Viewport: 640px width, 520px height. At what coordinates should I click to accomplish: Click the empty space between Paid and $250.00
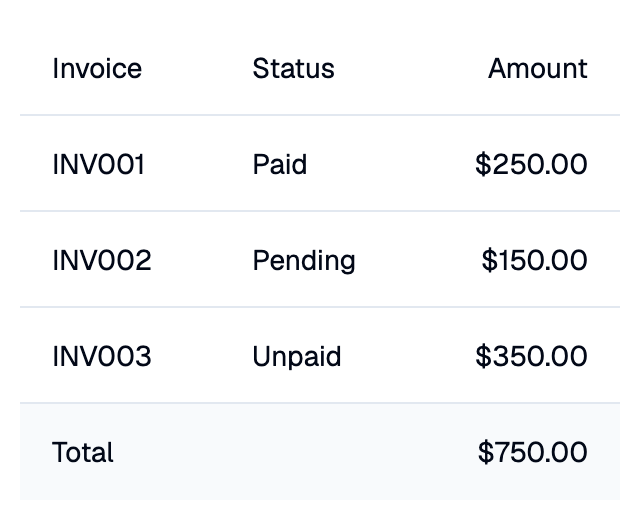[x=391, y=164]
